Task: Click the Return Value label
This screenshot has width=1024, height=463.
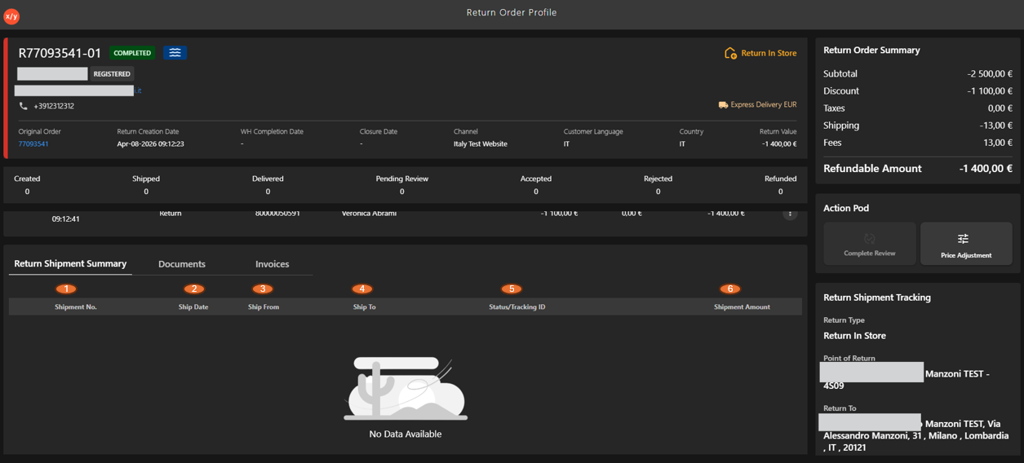Action: 778,131
